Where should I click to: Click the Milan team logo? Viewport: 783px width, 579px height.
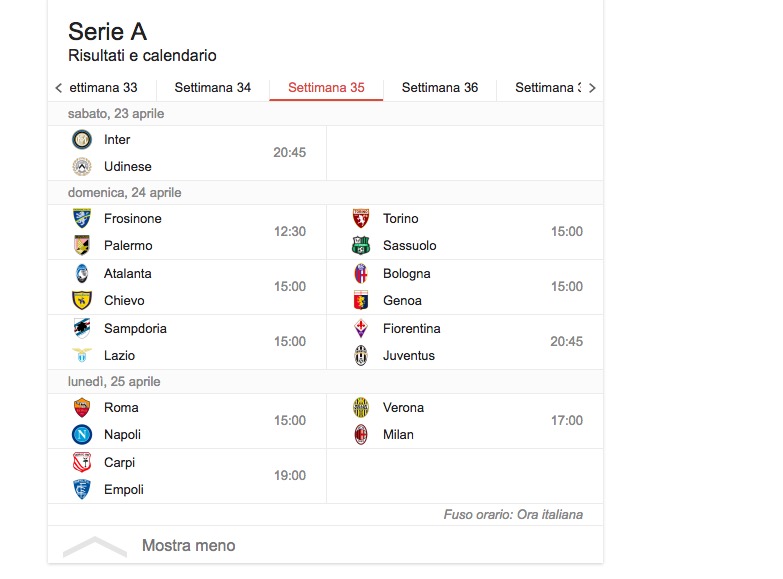[361, 435]
